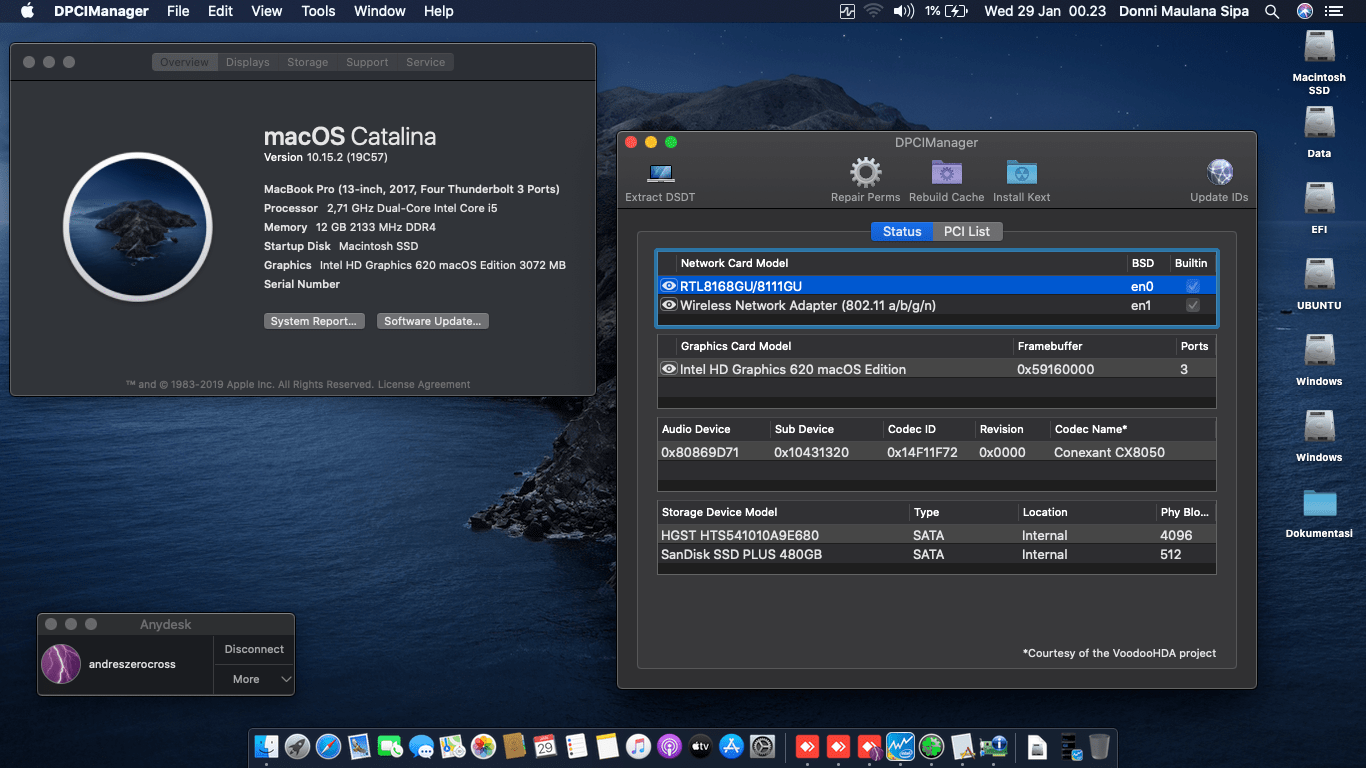Image resolution: width=1366 pixels, height=768 pixels.
Task: Launch Music app from dock
Action: tap(638, 746)
